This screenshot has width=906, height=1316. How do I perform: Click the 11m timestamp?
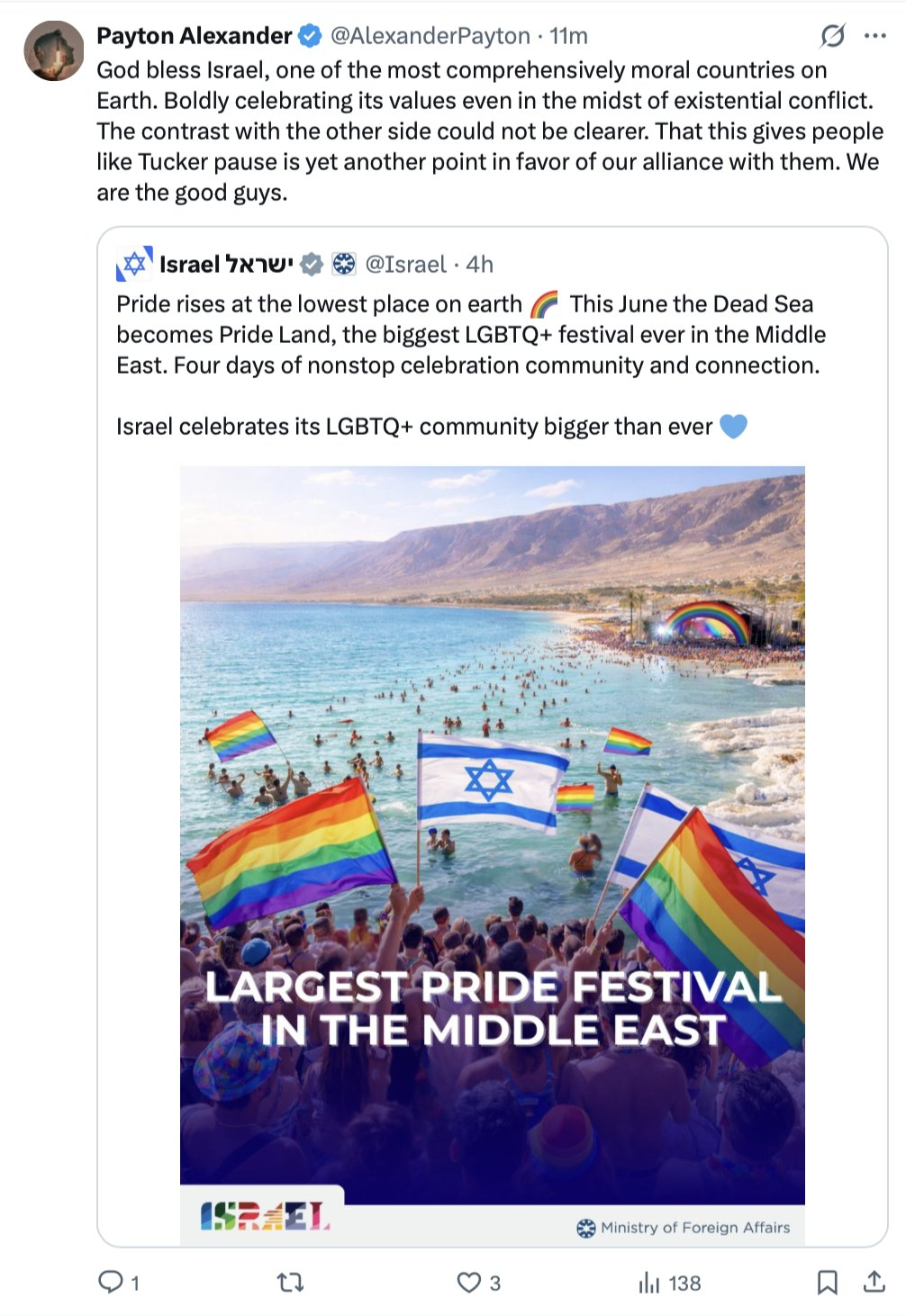click(569, 36)
